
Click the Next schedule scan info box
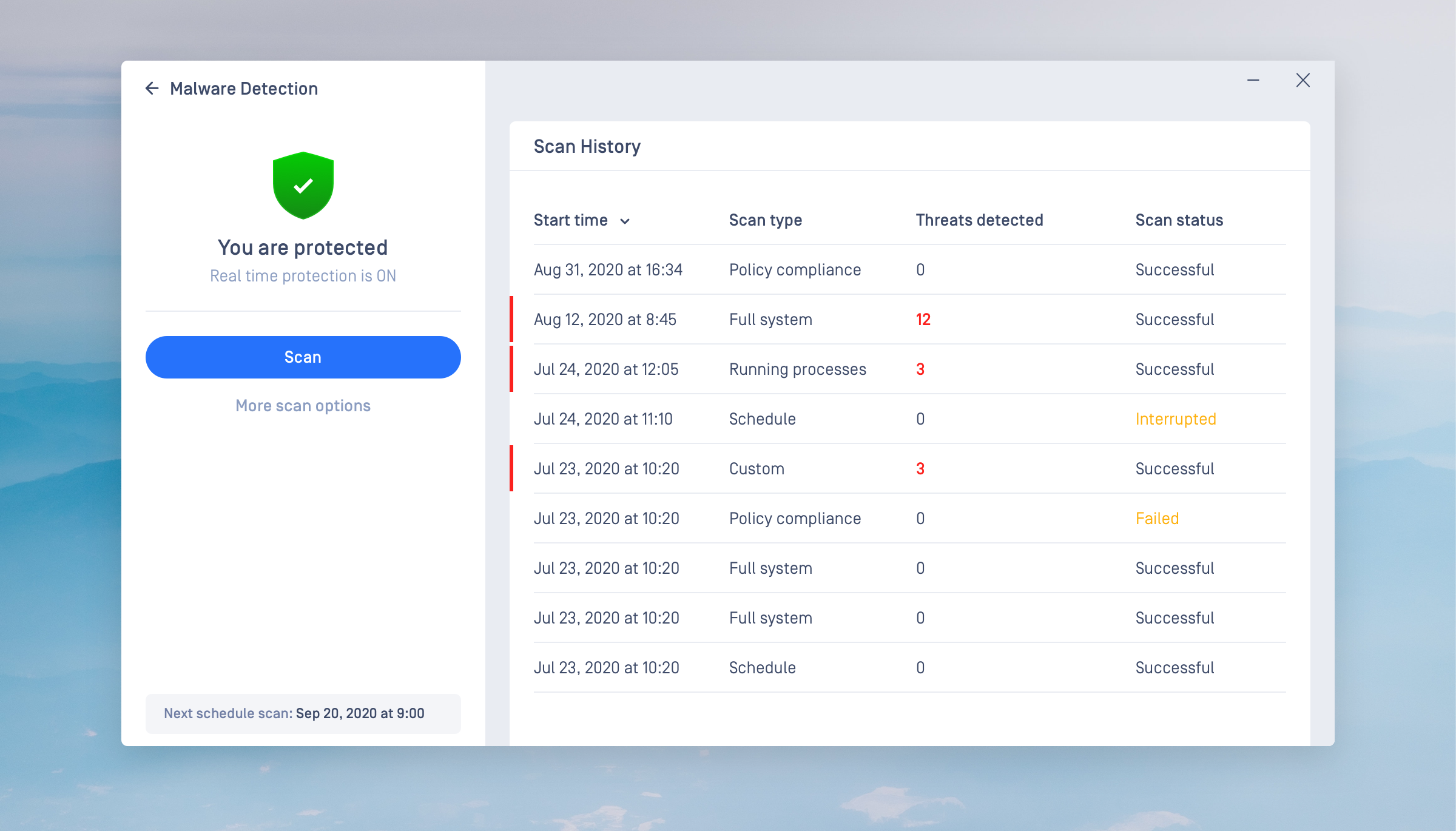[303, 713]
